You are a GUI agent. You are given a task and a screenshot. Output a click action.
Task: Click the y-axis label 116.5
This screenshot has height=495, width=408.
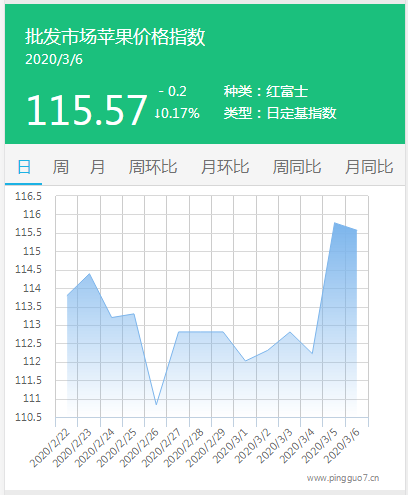point(28,196)
